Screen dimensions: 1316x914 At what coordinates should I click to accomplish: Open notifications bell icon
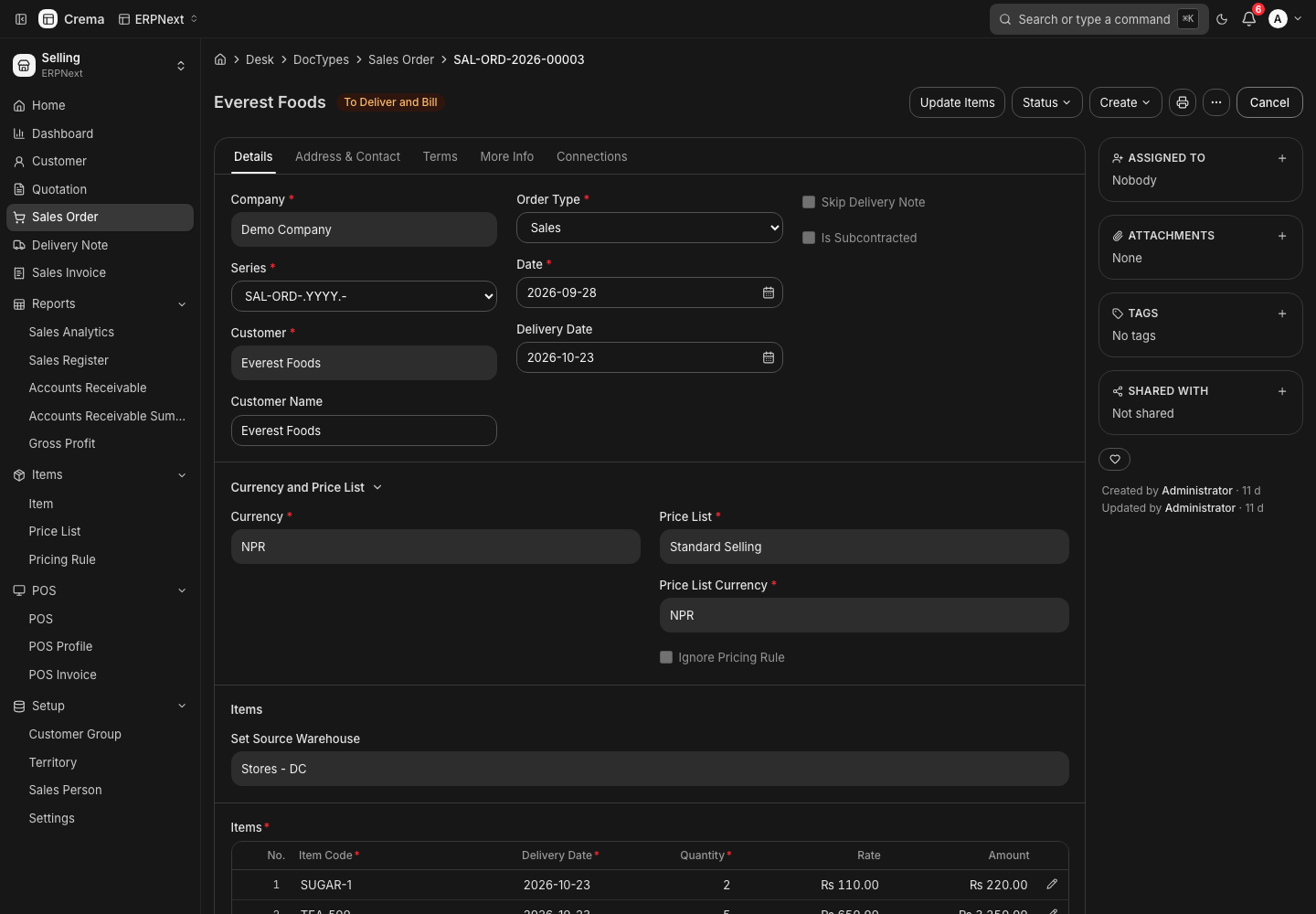point(1249,19)
